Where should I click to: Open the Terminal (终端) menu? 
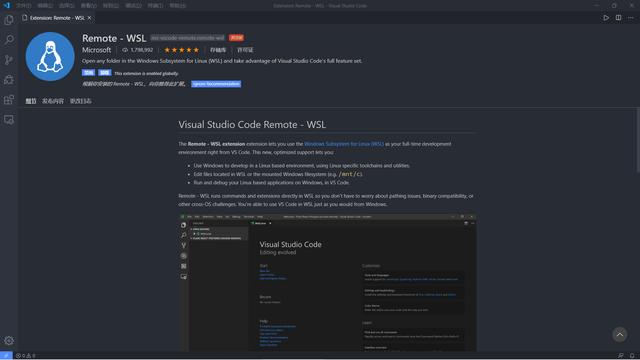(x=155, y=6)
